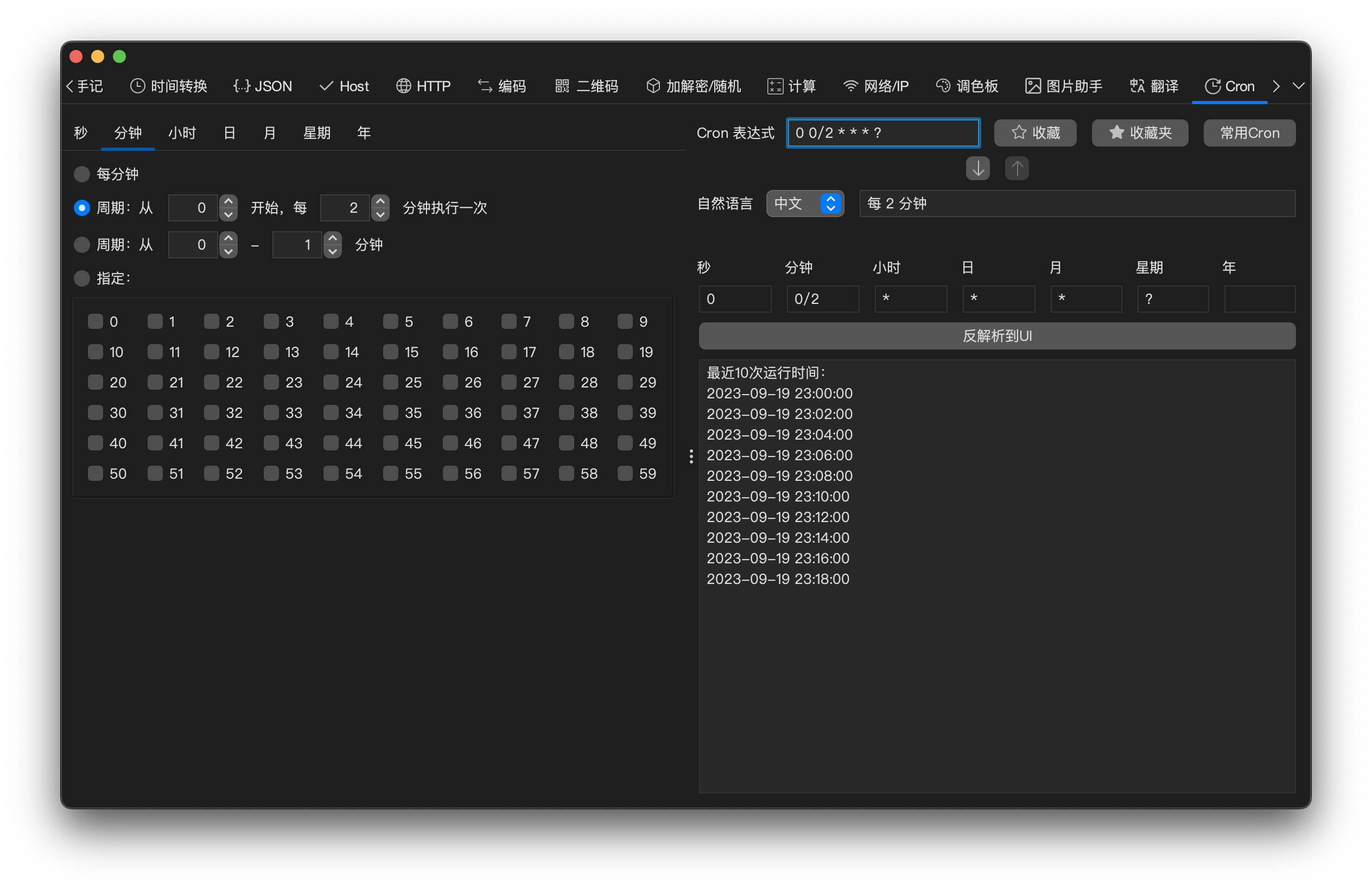The height and width of the screenshot is (889, 1372).
Task: Switch to the 星期 tab
Action: pos(317,132)
